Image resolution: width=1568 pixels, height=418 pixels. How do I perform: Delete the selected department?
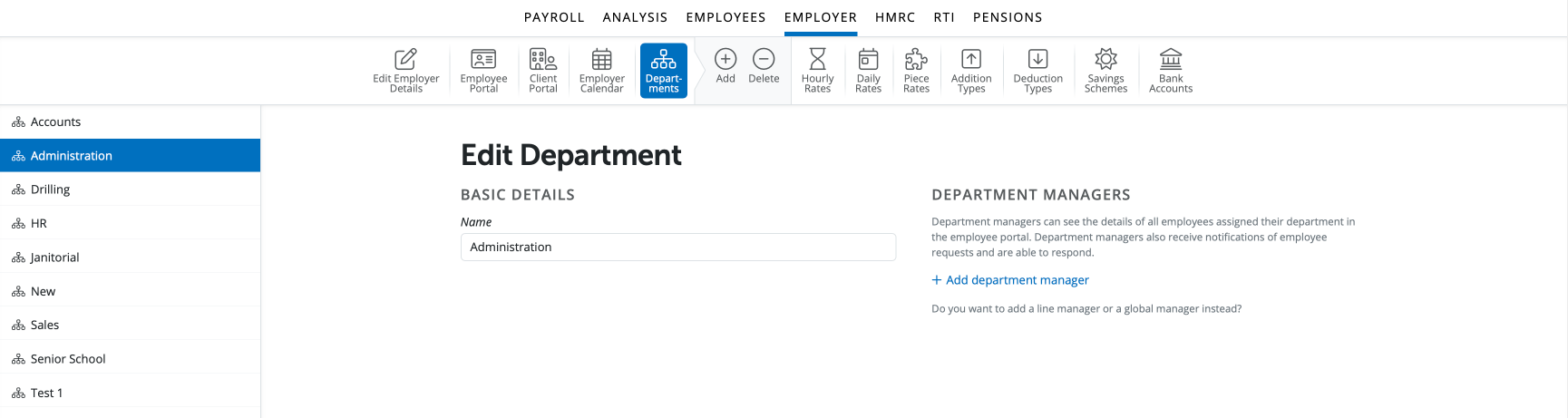(x=764, y=67)
